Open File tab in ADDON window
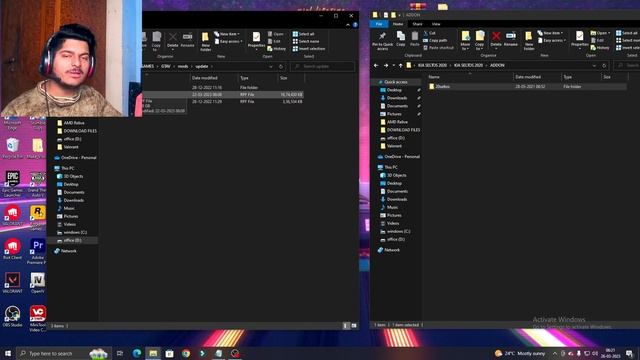640x360 pixels. tap(379, 24)
